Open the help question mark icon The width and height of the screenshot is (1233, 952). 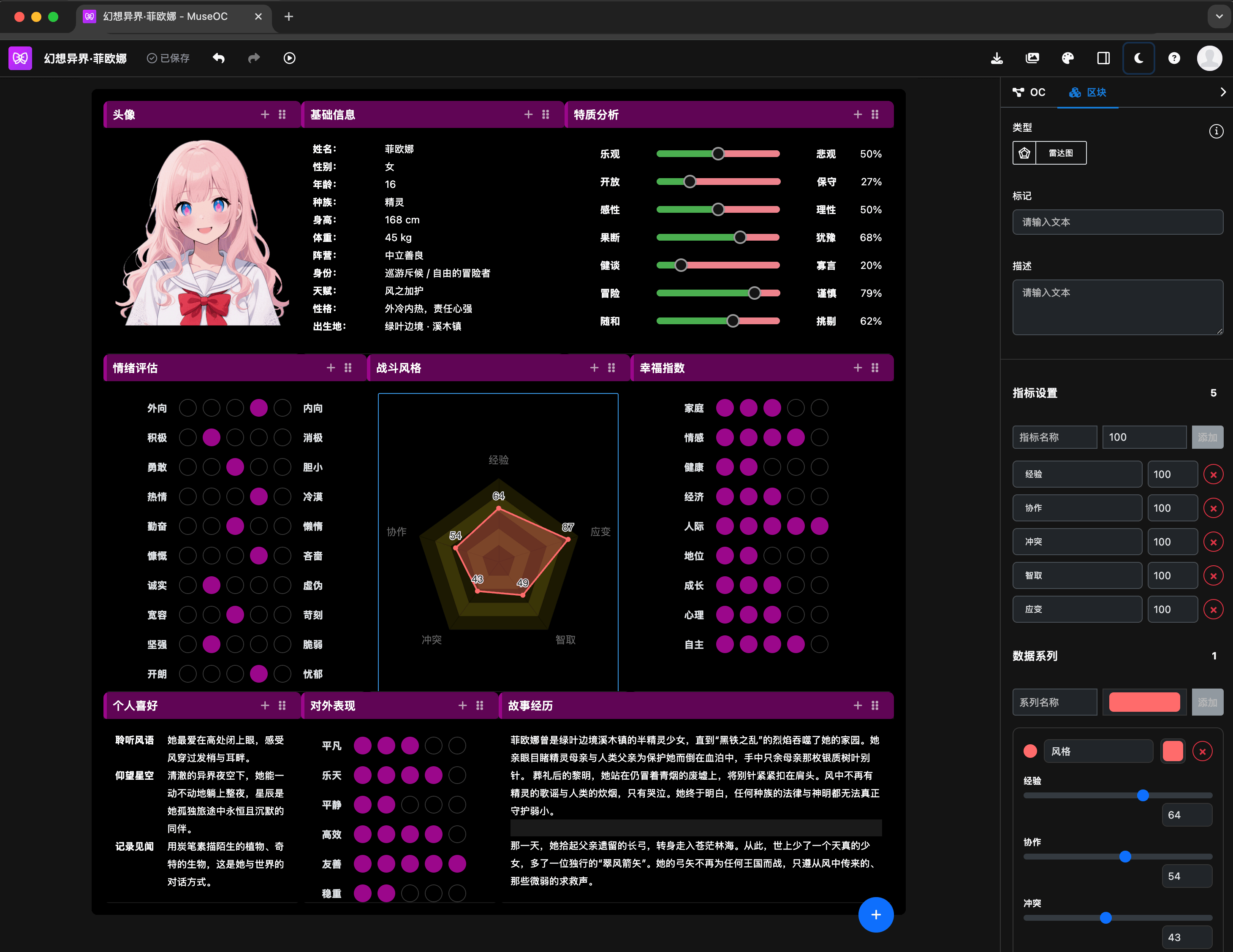pyautogui.click(x=1174, y=58)
